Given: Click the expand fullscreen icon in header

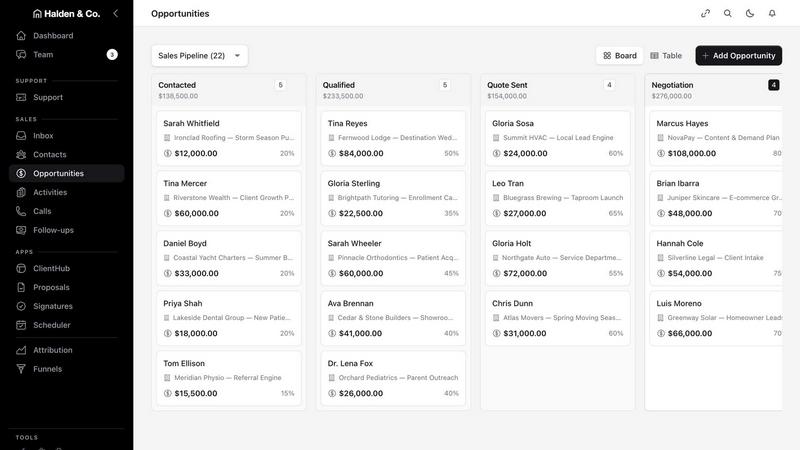Looking at the screenshot, I should [x=706, y=13].
